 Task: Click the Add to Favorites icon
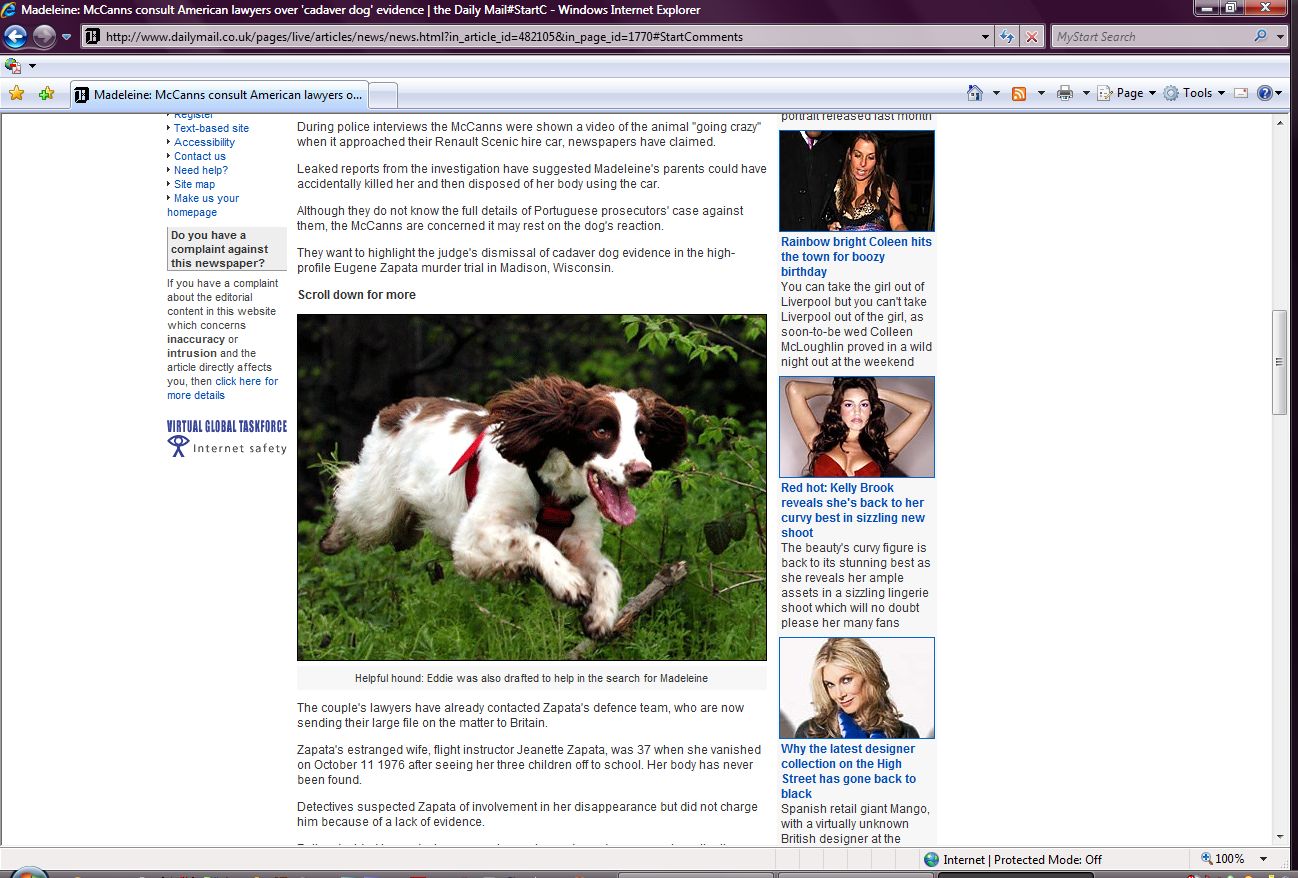coord(46,94)
